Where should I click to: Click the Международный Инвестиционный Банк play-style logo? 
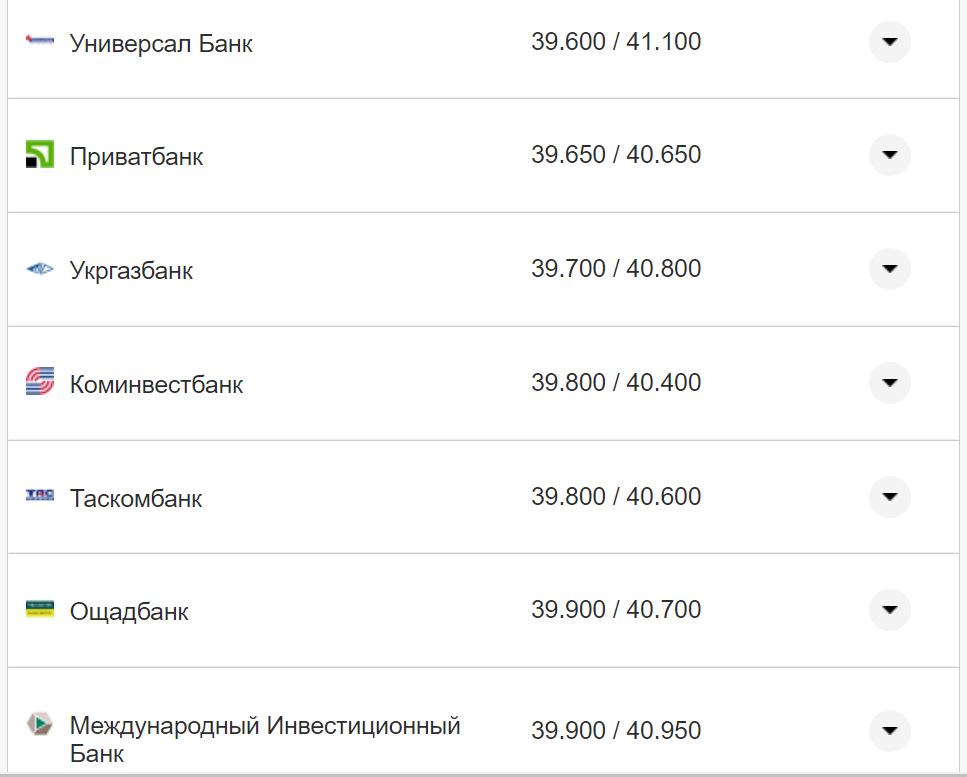coord(38,729)
